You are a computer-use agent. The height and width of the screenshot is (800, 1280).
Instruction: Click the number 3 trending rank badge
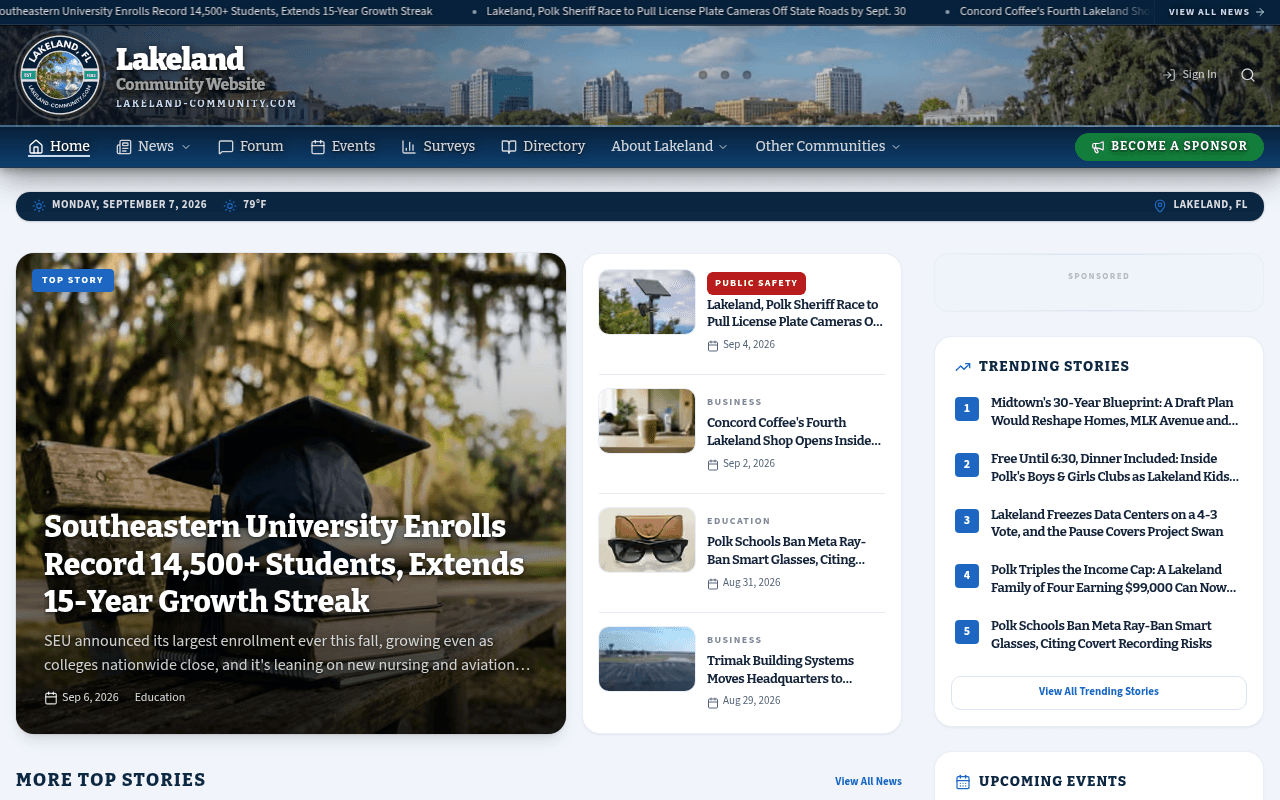coord(967,520)
